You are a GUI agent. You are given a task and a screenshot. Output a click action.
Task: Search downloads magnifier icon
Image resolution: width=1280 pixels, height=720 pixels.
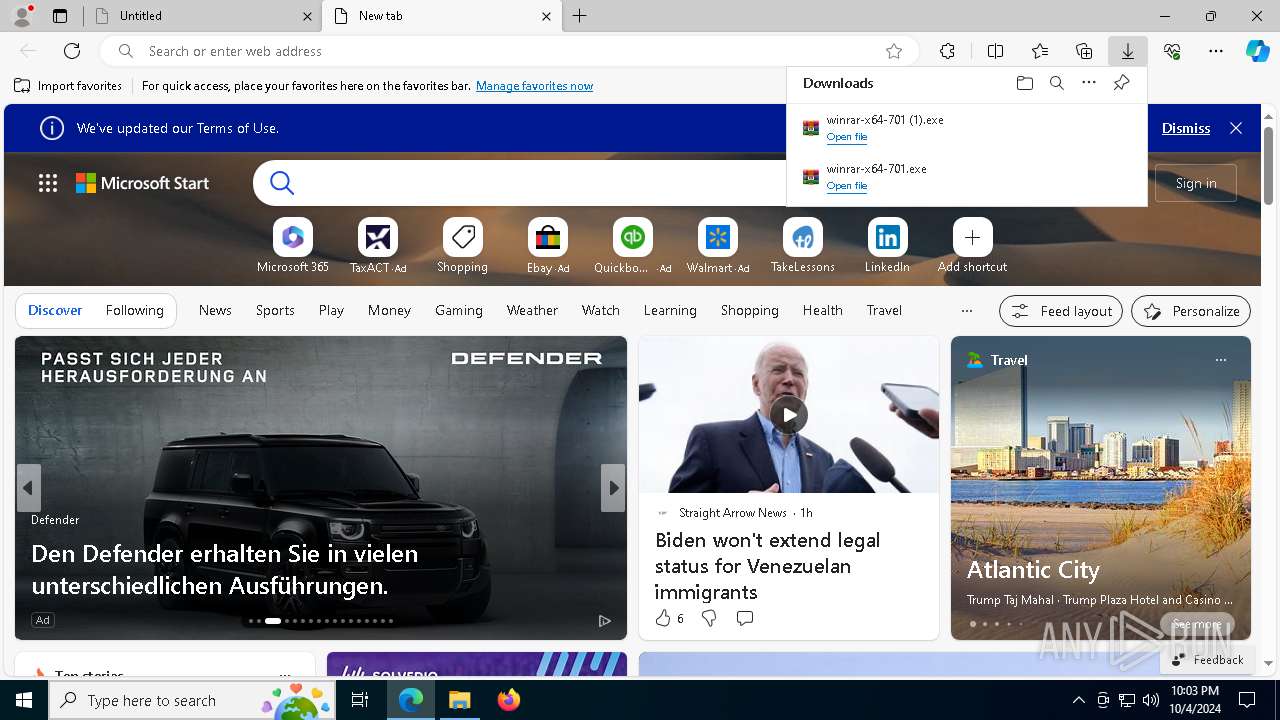pos(1056,83)
